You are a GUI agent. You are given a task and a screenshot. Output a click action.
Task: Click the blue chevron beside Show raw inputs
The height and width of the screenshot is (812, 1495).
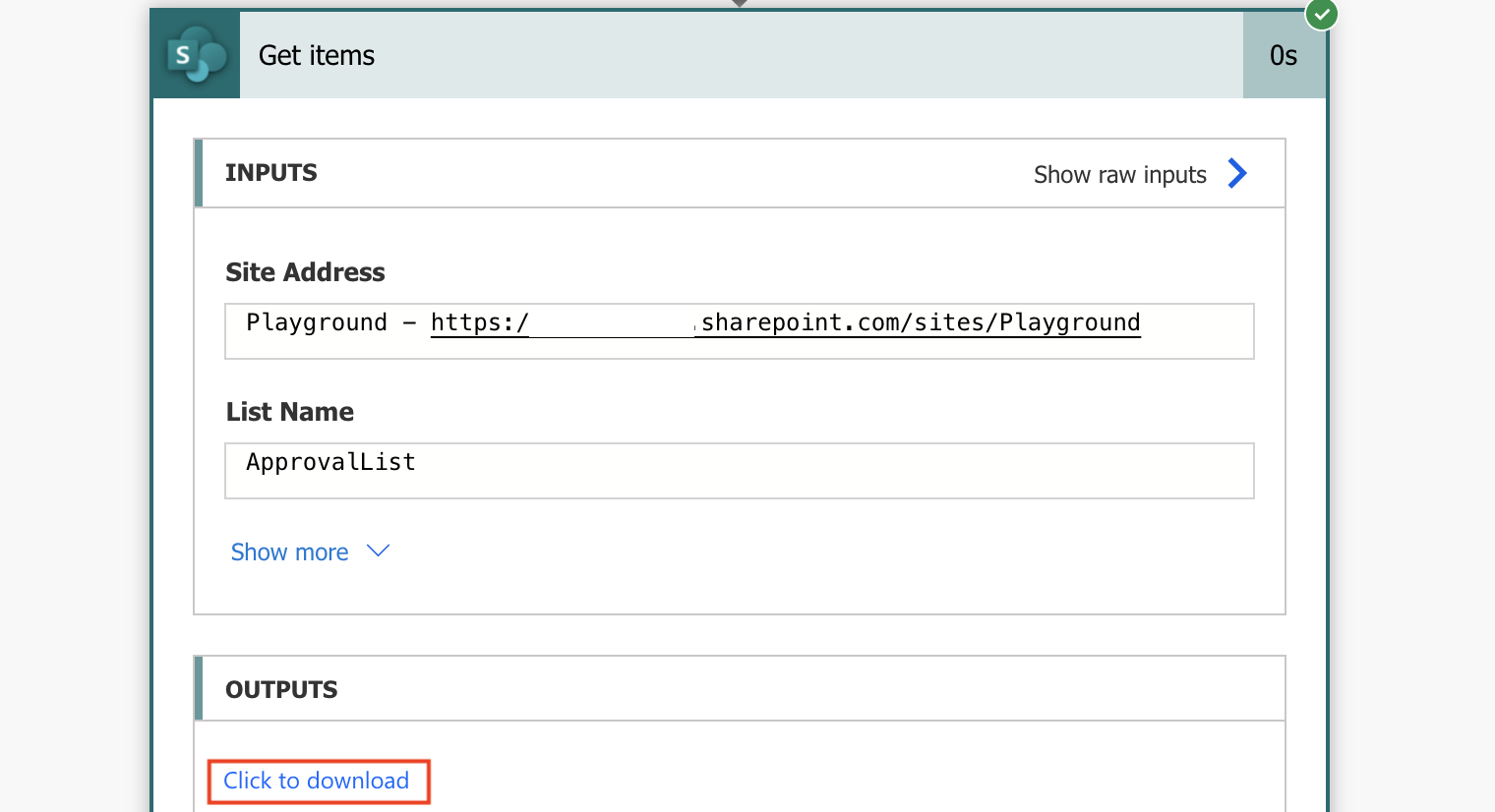pos(1237,174)
